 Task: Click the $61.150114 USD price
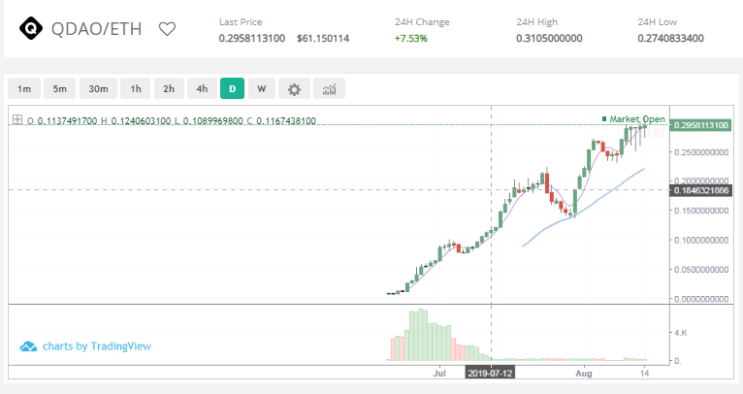(323, 38)
